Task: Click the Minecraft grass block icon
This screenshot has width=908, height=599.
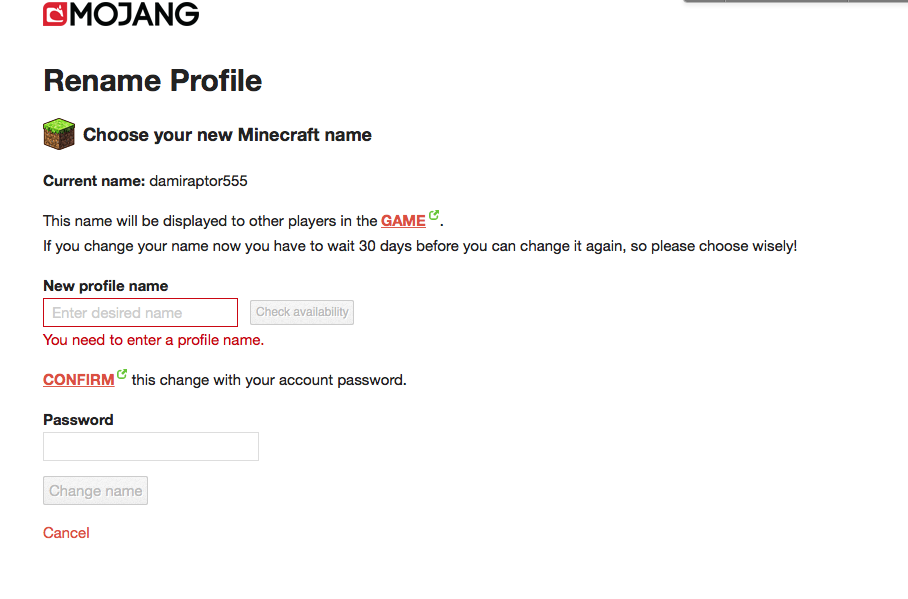Action: point(59,134)
